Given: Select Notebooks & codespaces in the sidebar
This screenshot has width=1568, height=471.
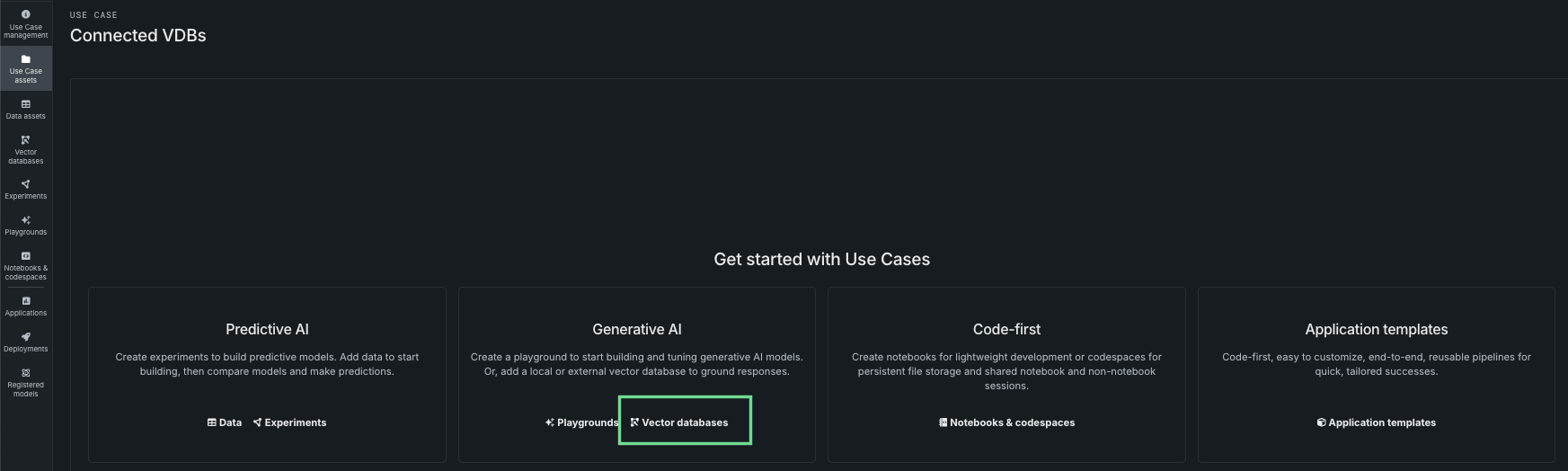Looking at the screenshot, I should tap(25, 265).
